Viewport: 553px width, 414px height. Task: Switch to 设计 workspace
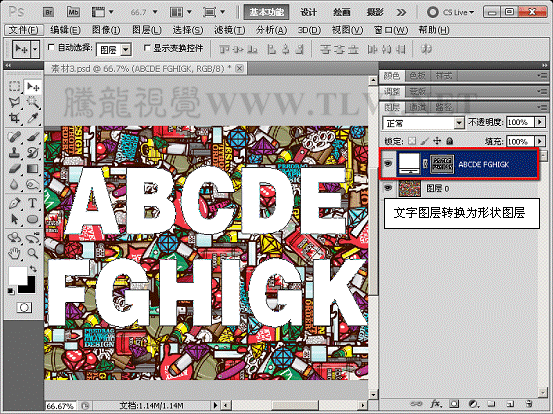[309, 12]
